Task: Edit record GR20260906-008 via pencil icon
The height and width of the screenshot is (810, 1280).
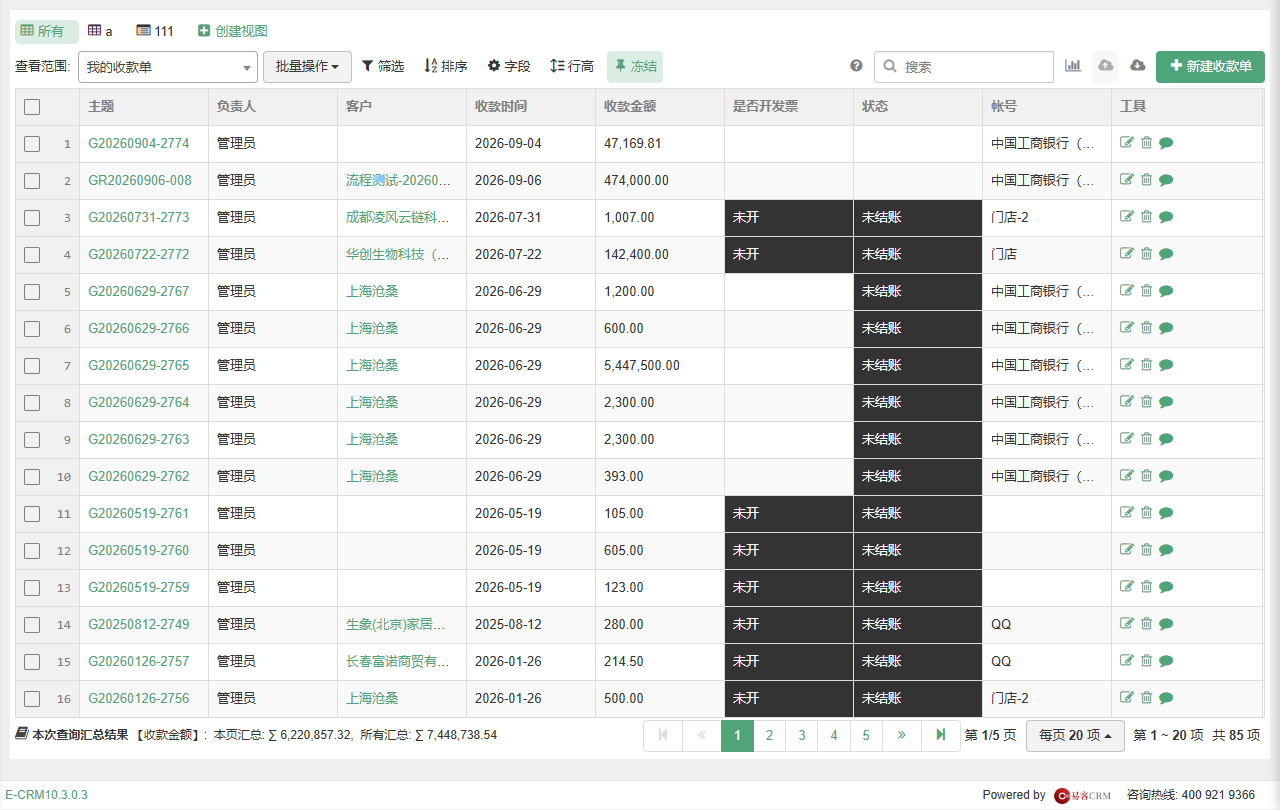Action: 1127,180
